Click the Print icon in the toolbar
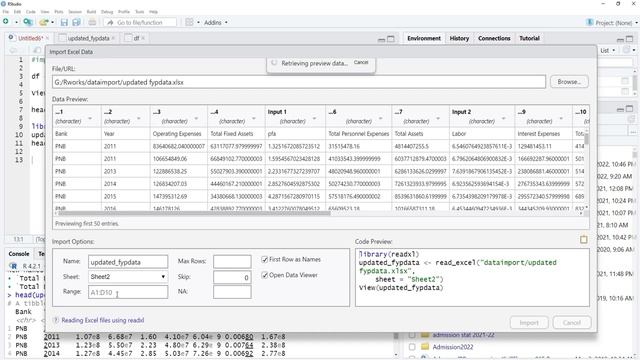This screenshot has width=640, height=360. click(92, 22)
